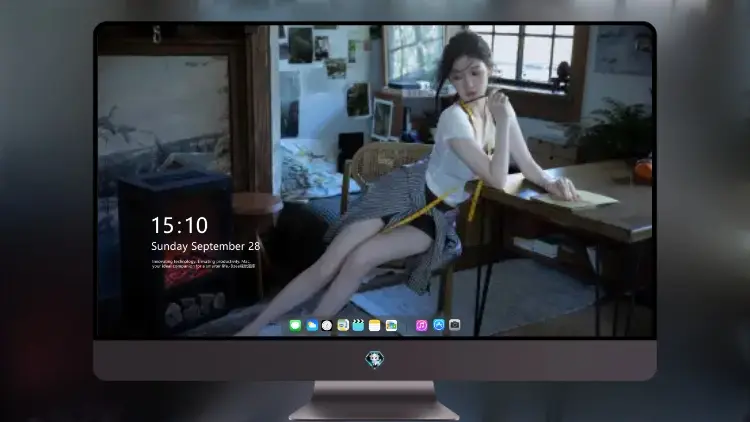Open the purple Music app in the dock

tap(421, 326)
